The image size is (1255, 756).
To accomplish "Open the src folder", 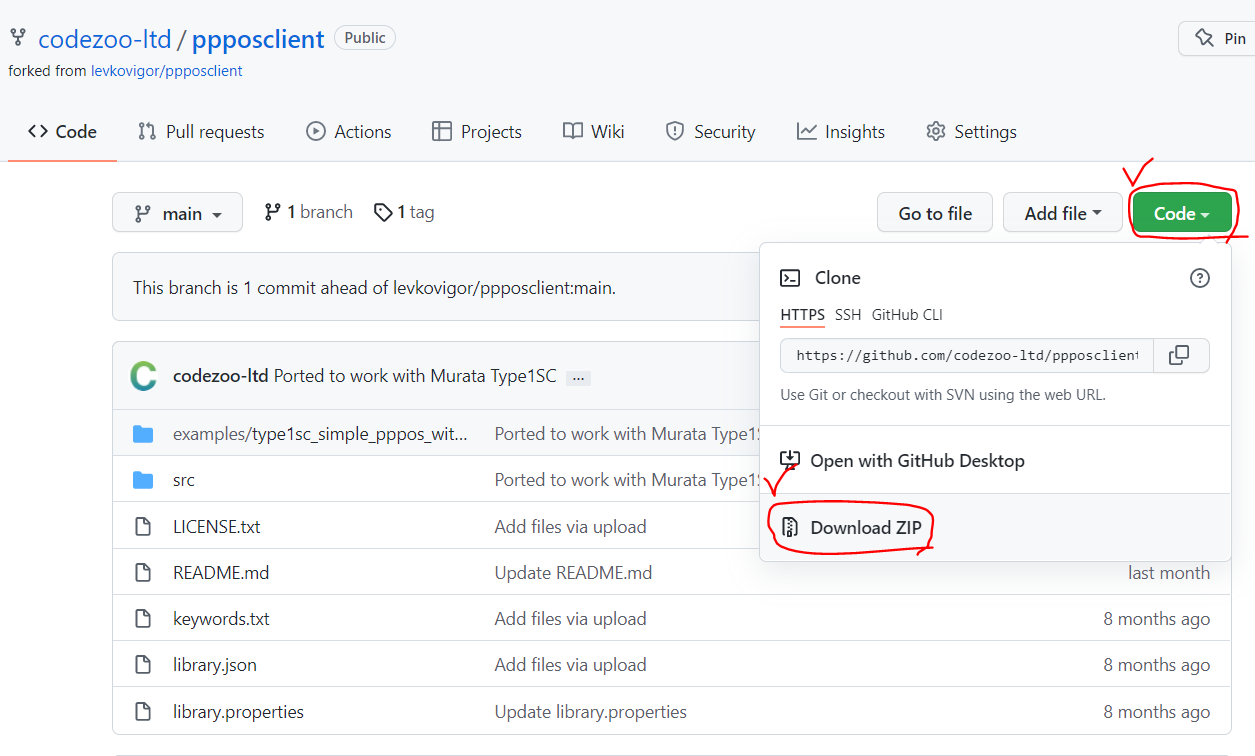I will tap(184, 480).
